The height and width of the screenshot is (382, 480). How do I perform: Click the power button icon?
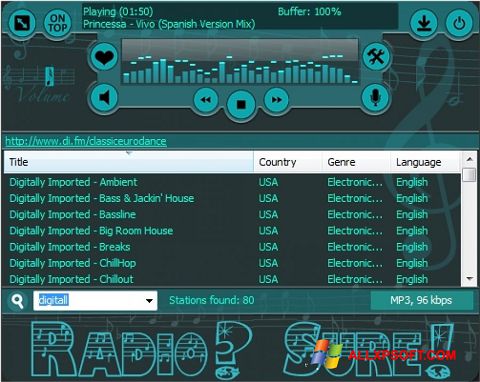[459, 23]
